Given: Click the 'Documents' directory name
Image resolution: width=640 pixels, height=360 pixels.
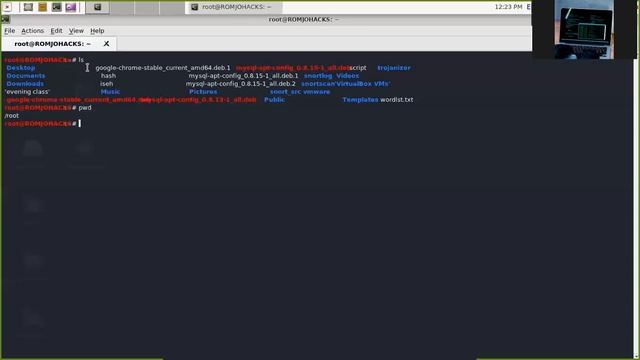Looking at the screenshot, I should (26, 76).
